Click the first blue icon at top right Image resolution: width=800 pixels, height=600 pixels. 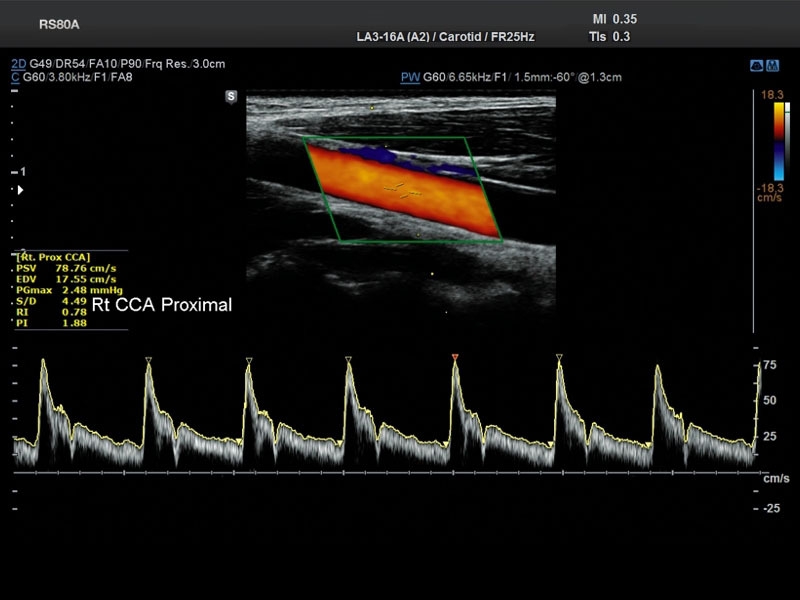coord(756,65)
